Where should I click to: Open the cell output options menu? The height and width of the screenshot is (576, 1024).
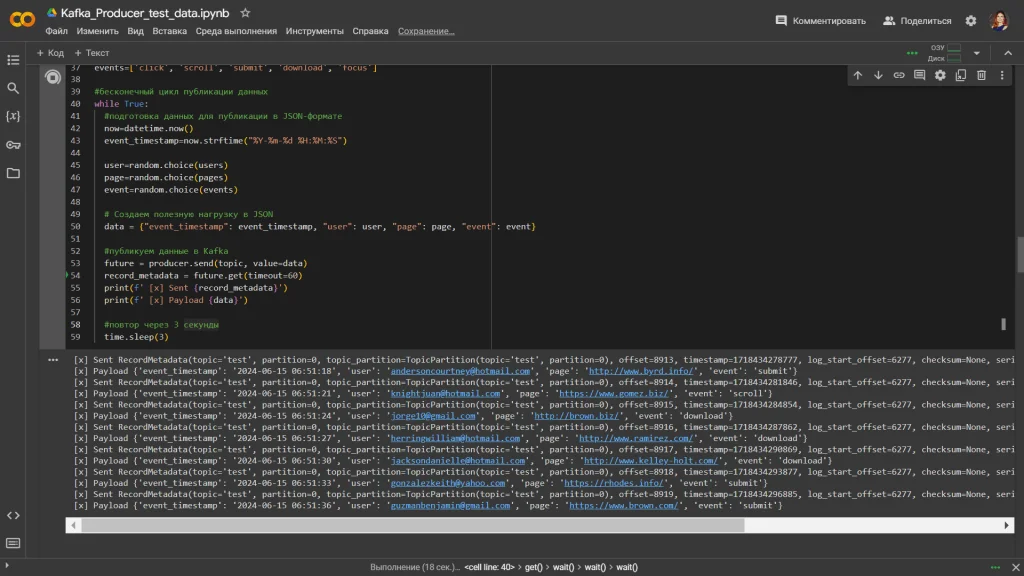tap(53, 360)
